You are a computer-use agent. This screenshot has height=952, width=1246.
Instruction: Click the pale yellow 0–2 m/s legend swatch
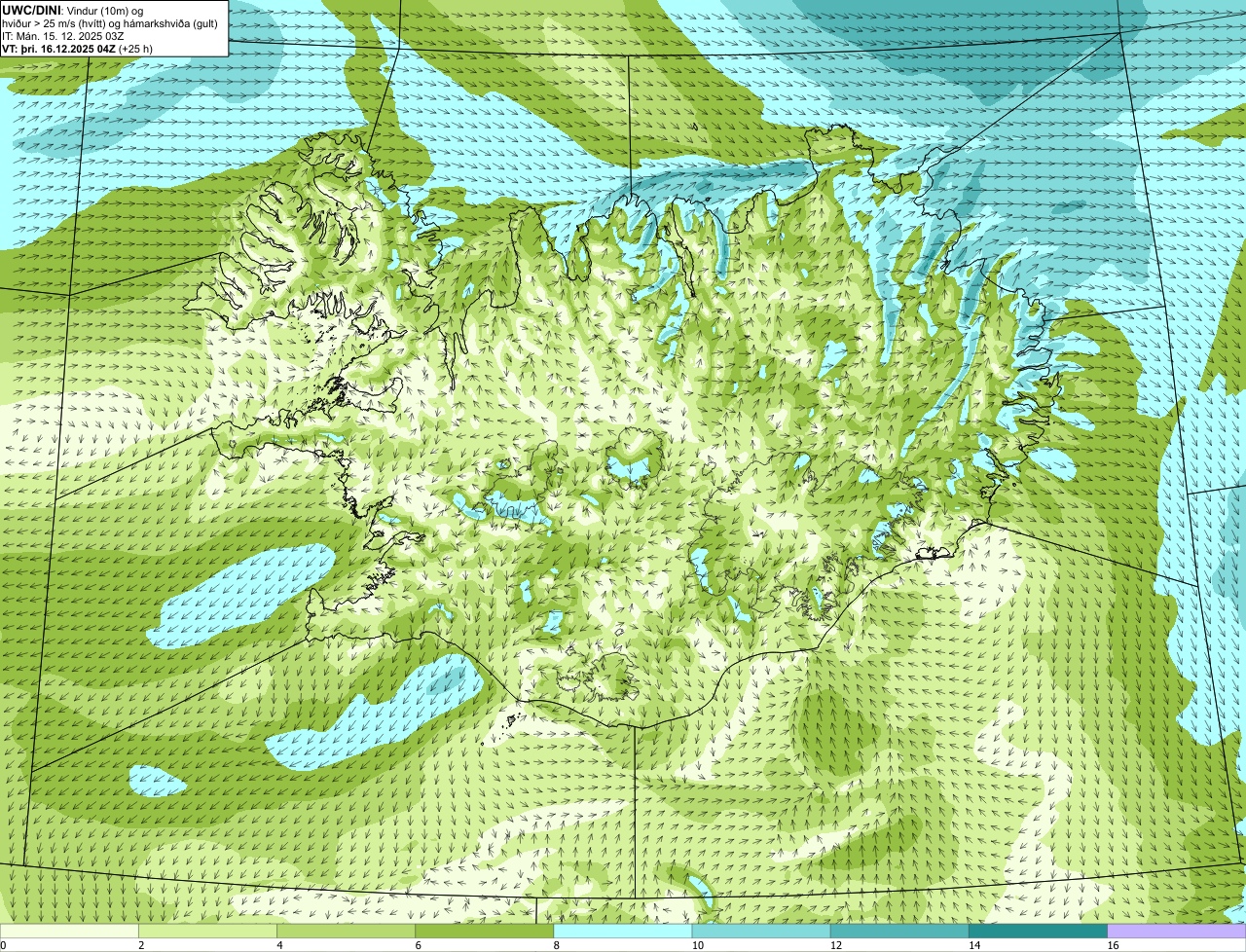pos(69,931)
